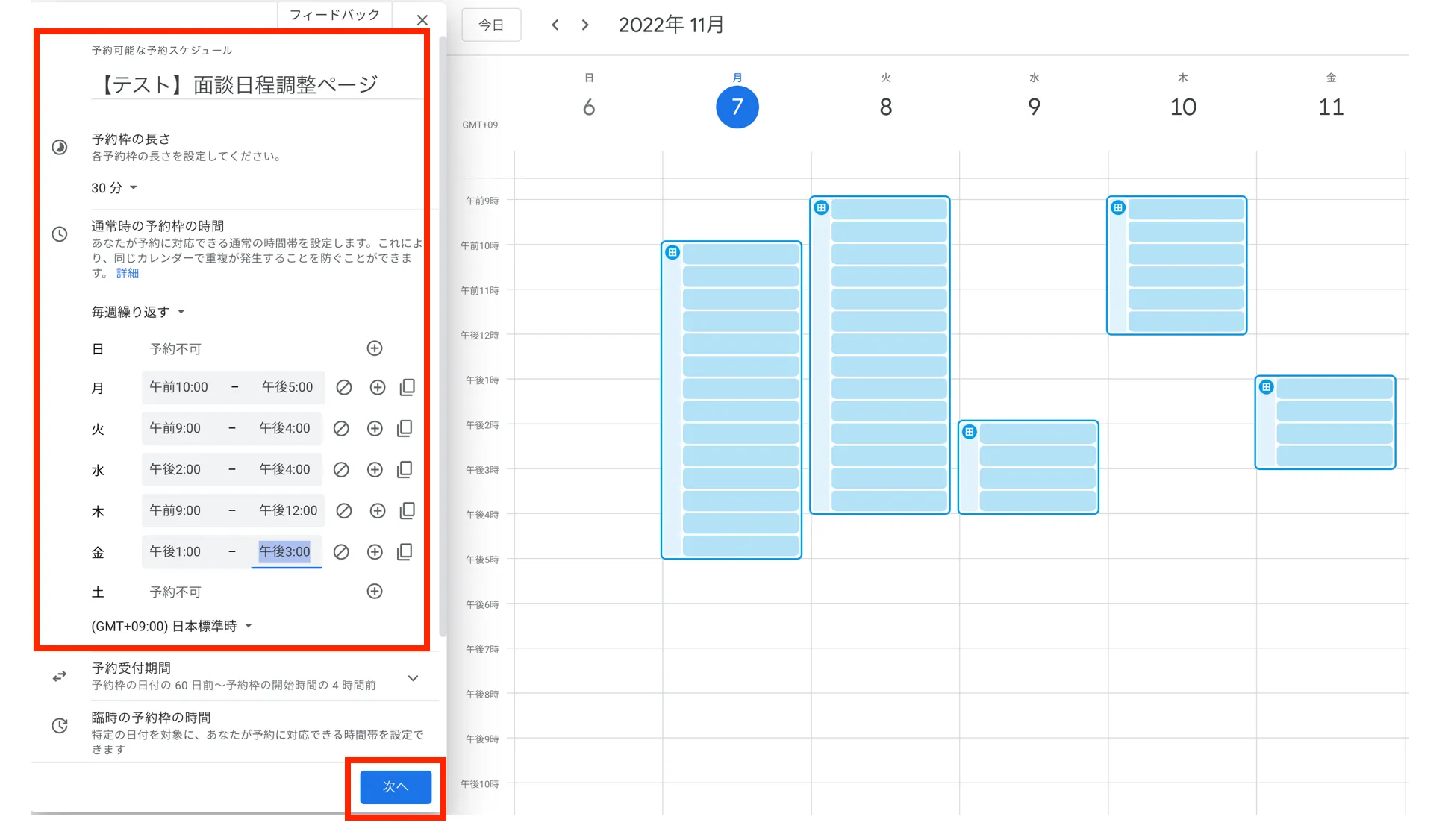This screenshot has width=1454, height=840.
Task: Select day 8 in the calendar header
Action: coord(886,107)
